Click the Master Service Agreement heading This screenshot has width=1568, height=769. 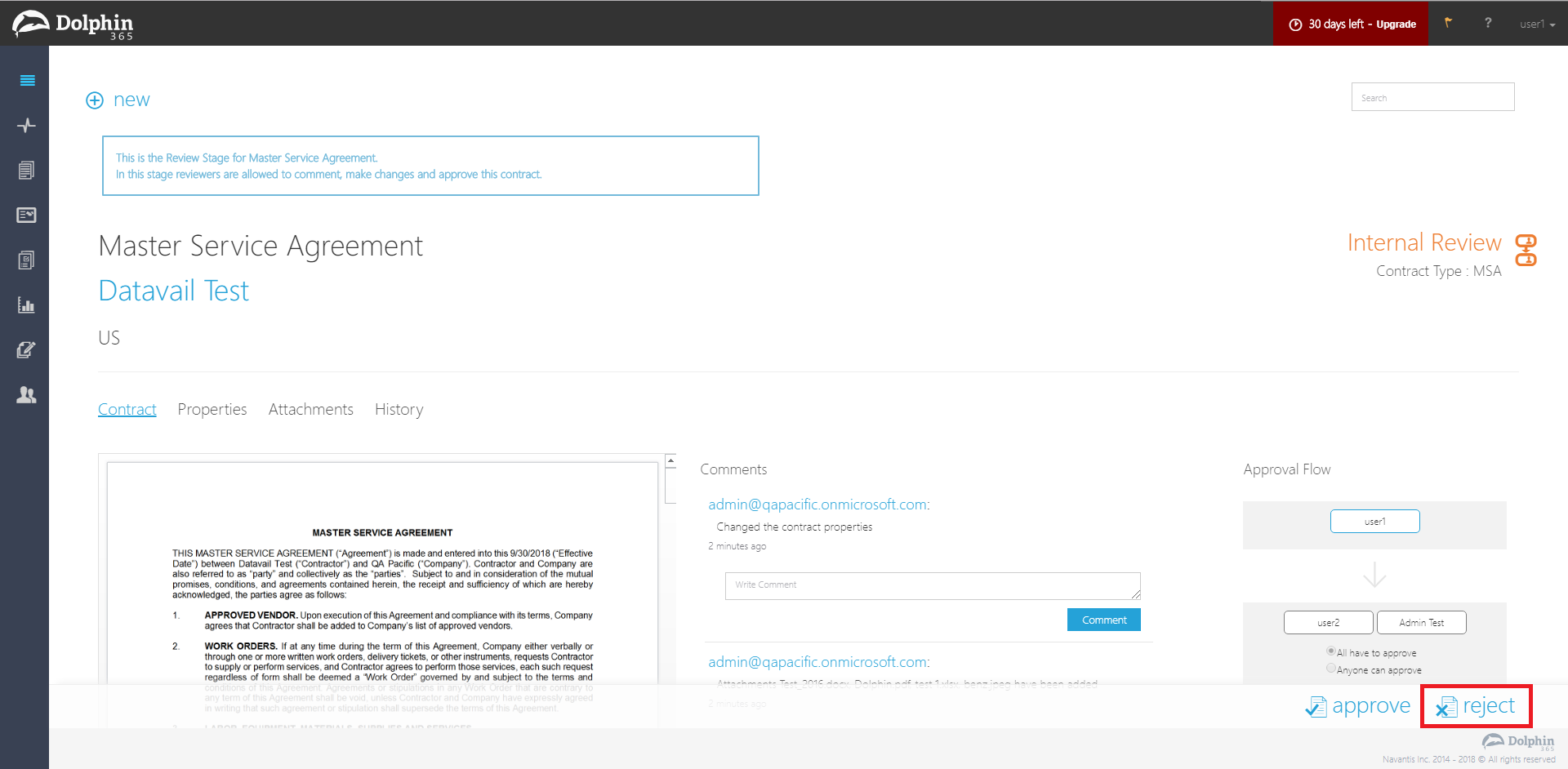click(261, 247)
